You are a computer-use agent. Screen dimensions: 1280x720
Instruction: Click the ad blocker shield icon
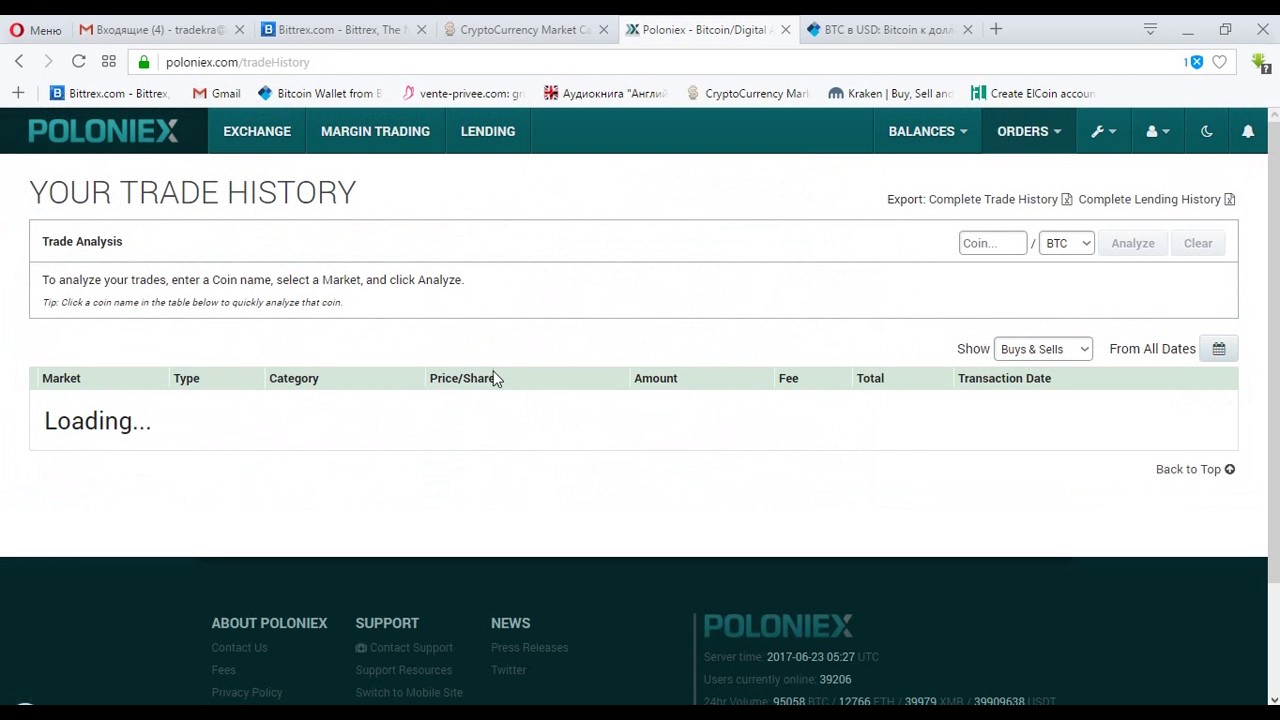coord(1194,62)
